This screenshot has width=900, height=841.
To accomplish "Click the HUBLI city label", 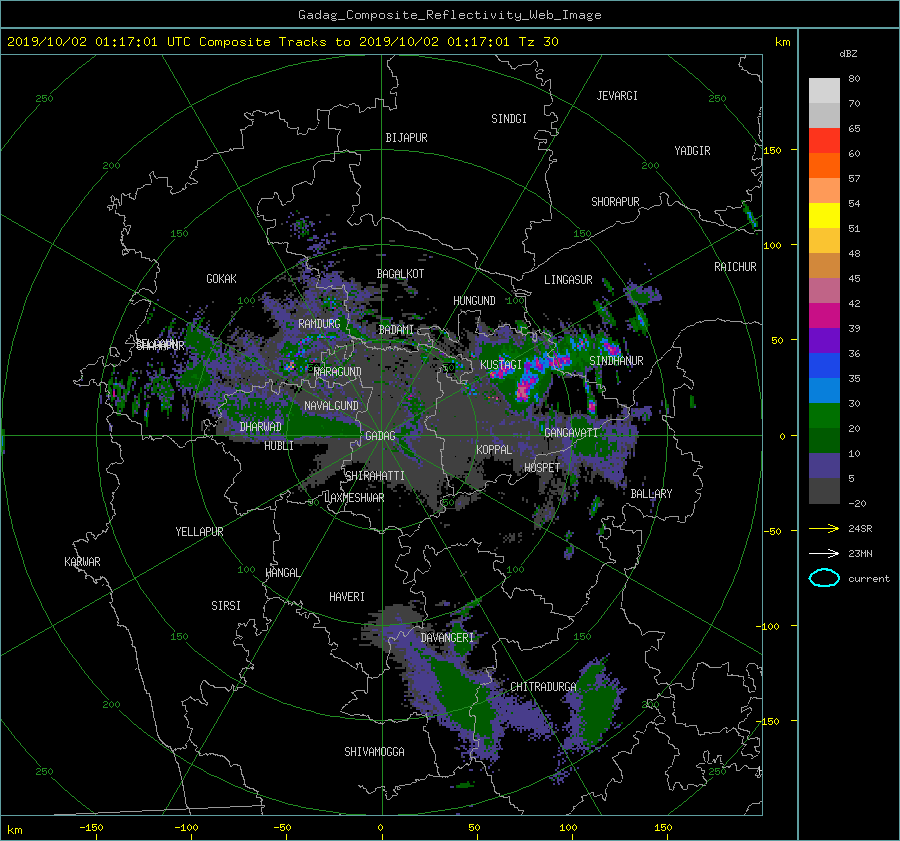I will pyautogui.click(x=278, y=445).
